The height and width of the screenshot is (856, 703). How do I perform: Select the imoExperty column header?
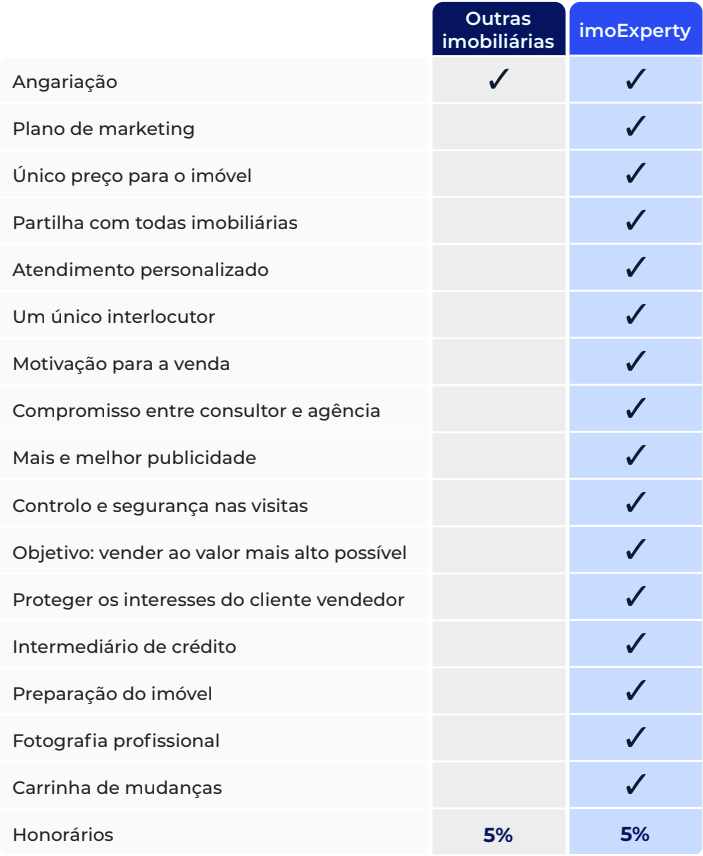[x=635, y=31]
